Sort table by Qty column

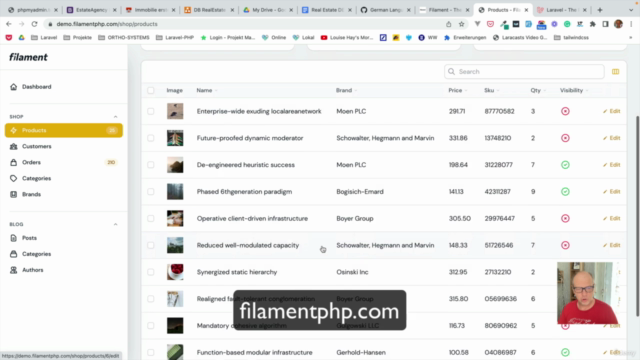[538, 90]
